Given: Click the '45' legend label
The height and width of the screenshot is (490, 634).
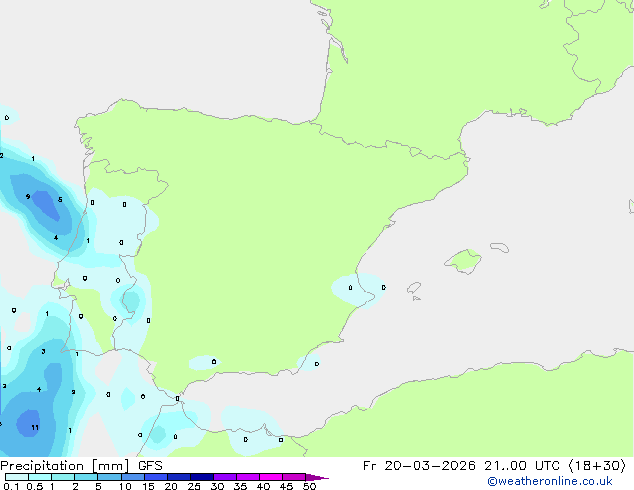Looking at the screenshot, I should (x=287, y=486).
